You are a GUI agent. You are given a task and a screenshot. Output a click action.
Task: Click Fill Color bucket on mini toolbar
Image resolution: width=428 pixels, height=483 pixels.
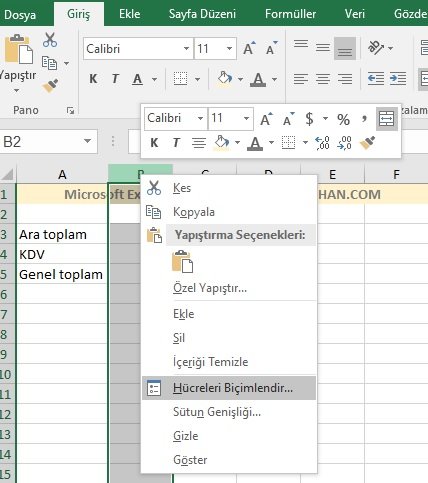pos(222,143)
